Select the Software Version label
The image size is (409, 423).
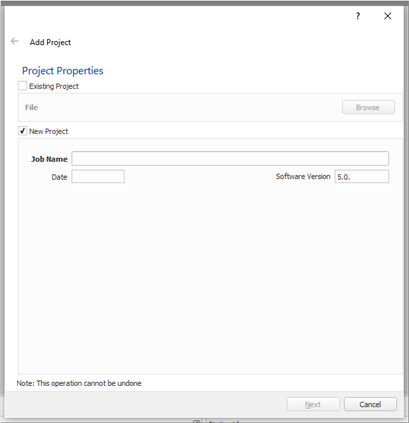tap(303, 176)
